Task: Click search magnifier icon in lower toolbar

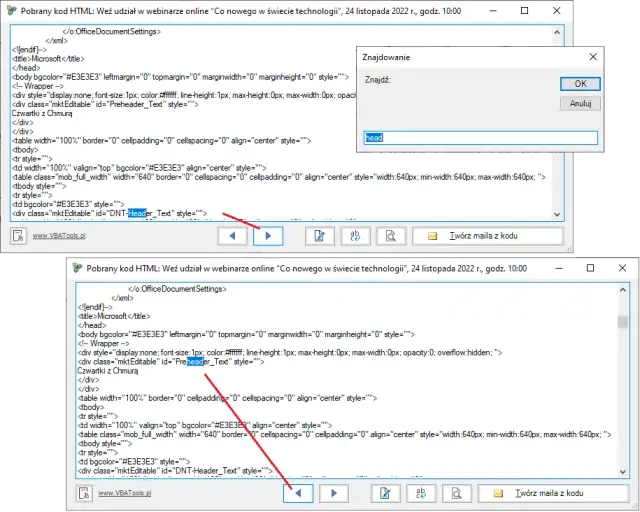Action: pos(455,493)
